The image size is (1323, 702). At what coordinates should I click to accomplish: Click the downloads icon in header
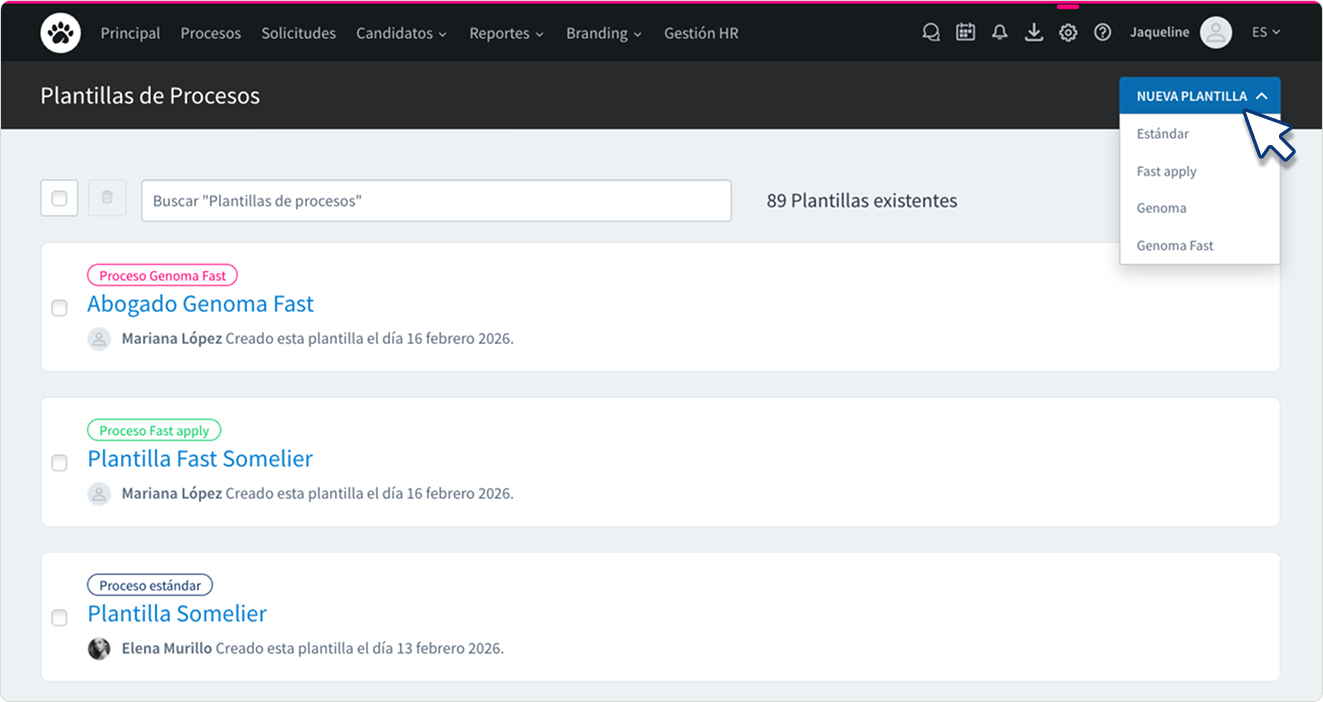[1034, 33]
